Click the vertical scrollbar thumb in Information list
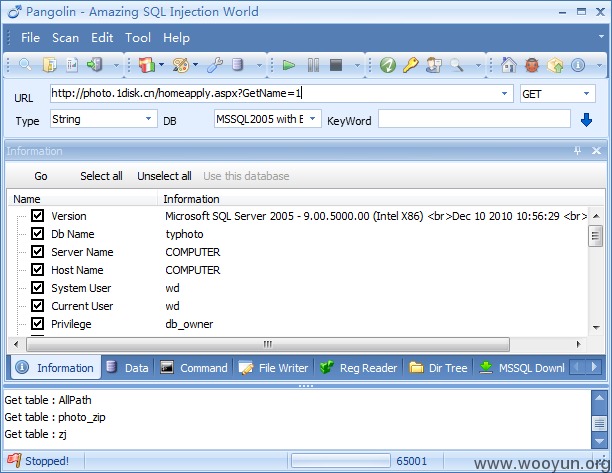The width and height of the screenshot is (612, 473). 596,235
